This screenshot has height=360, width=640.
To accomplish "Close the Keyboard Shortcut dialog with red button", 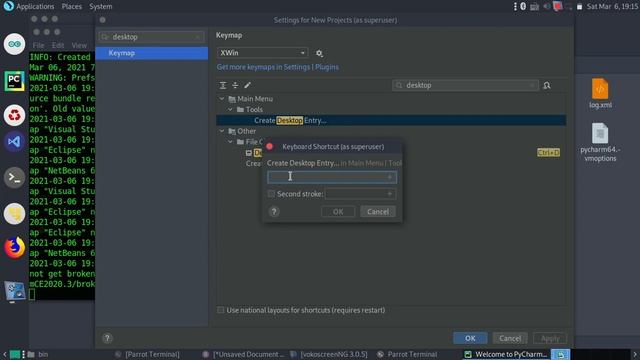I will (269, 146).
